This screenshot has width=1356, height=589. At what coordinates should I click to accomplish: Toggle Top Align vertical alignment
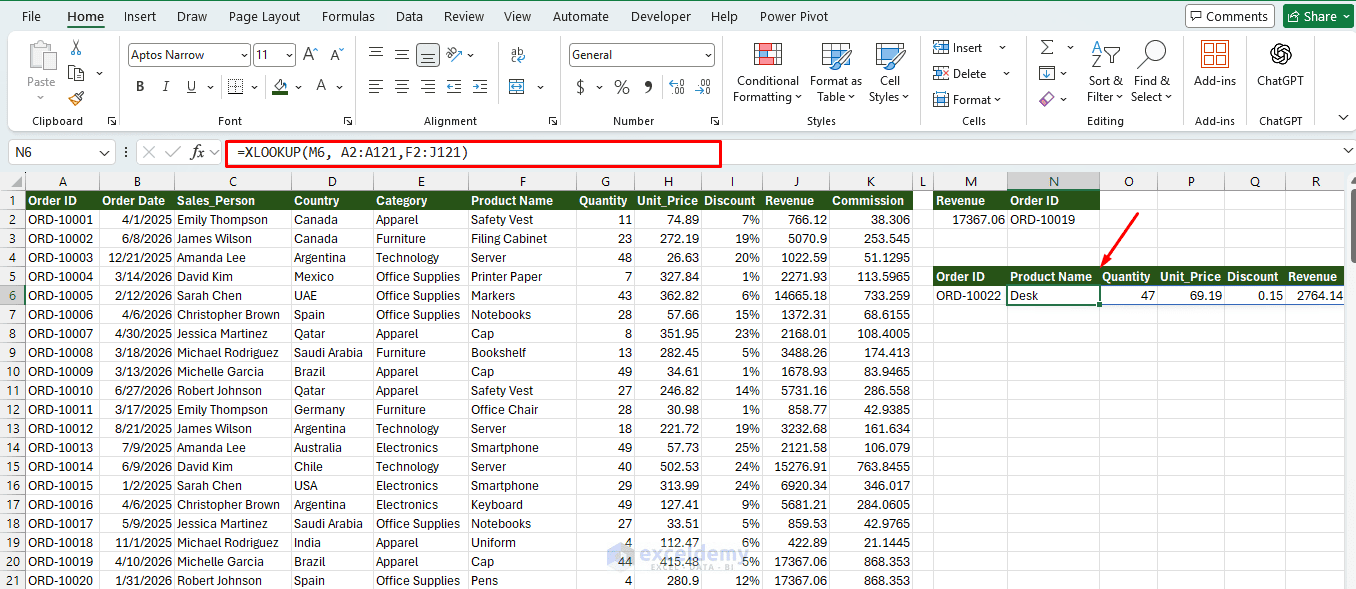(x=375, y=55)
